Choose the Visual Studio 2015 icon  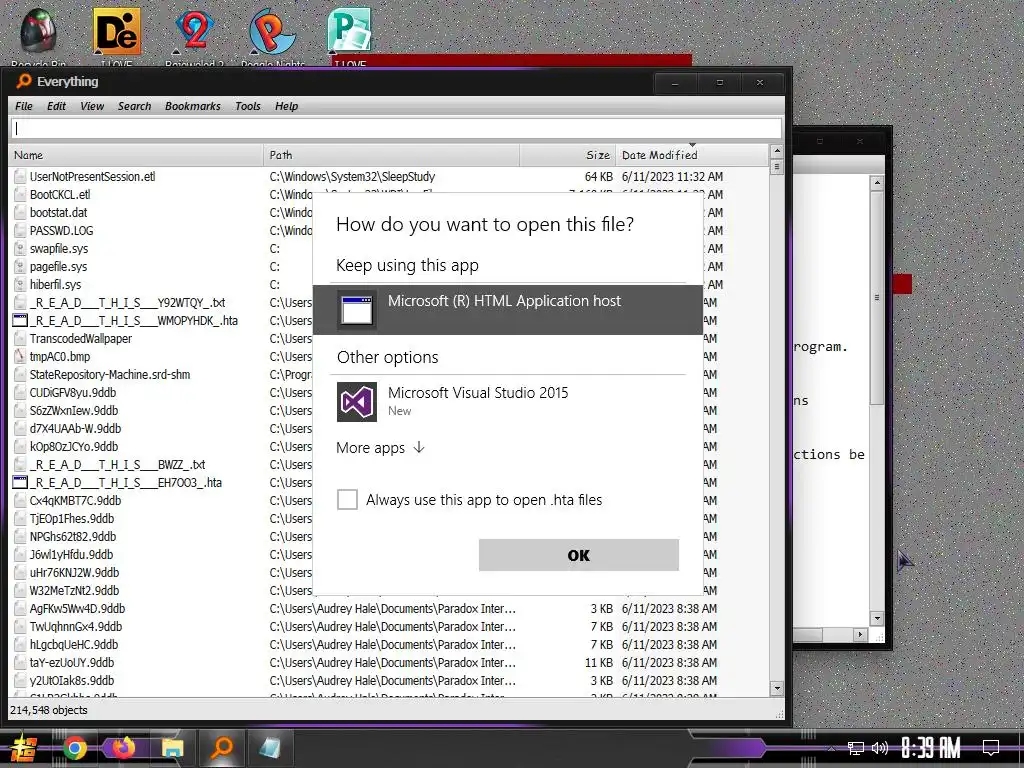click(357, 402)
